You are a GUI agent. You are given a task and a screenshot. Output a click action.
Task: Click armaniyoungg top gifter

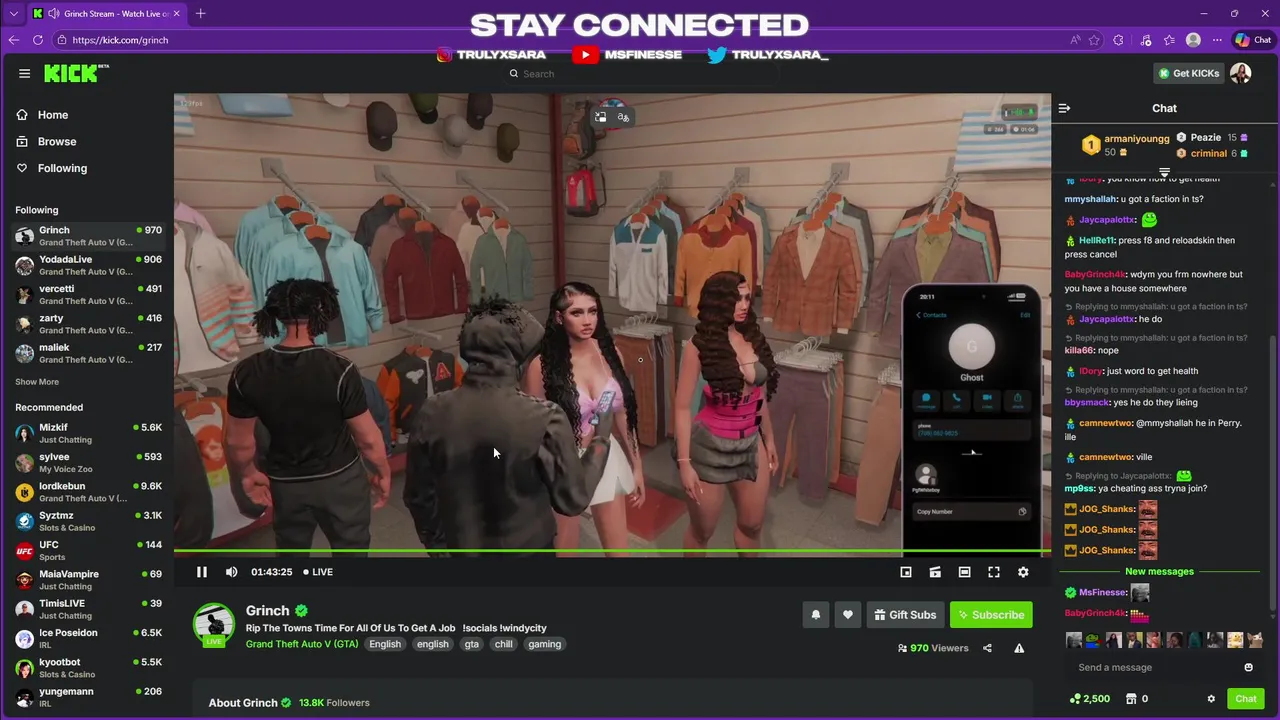(x=1137, y=139)
